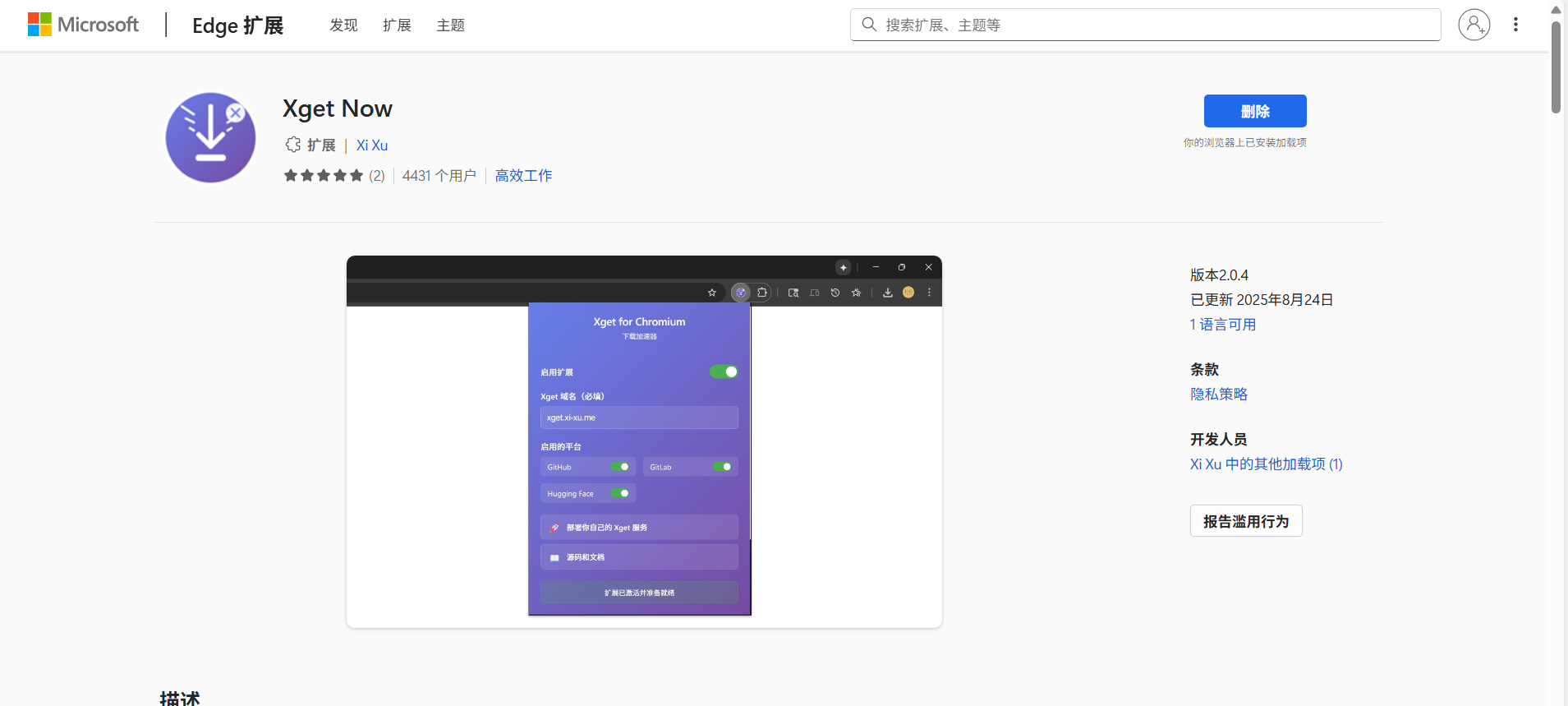Open the Xi Xu developer link
The image size is (1568, 706).
pyautogui.click(x=372, y=145)
